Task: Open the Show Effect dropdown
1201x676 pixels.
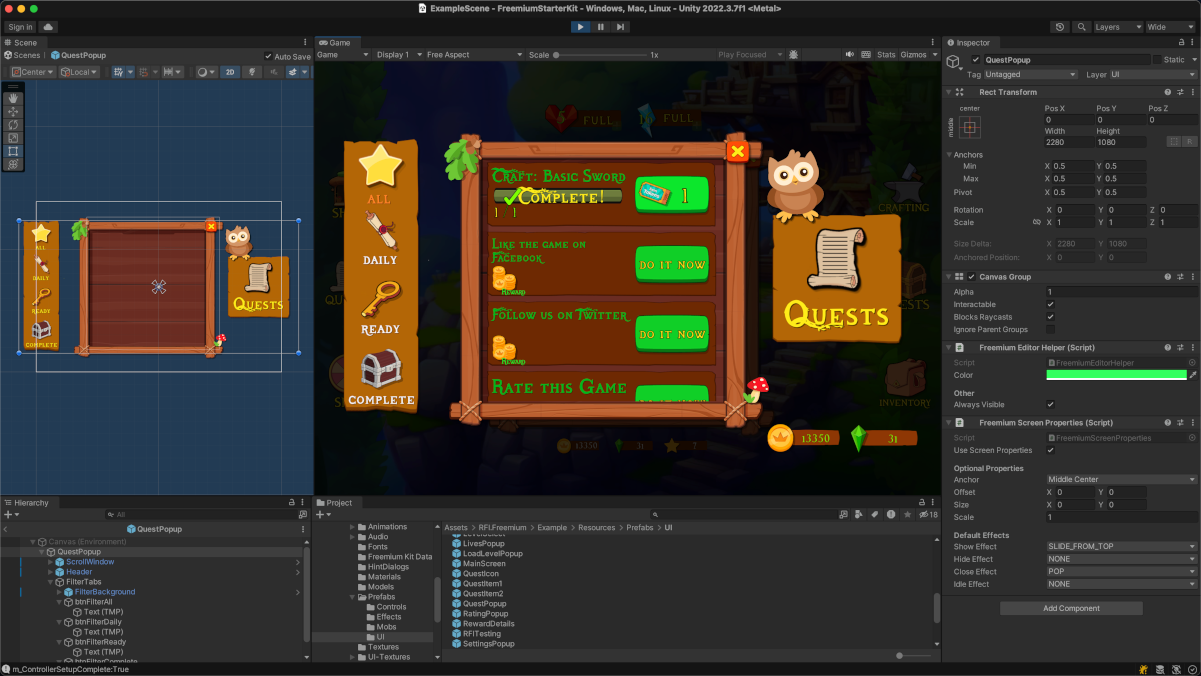Action: point(1120,547)
